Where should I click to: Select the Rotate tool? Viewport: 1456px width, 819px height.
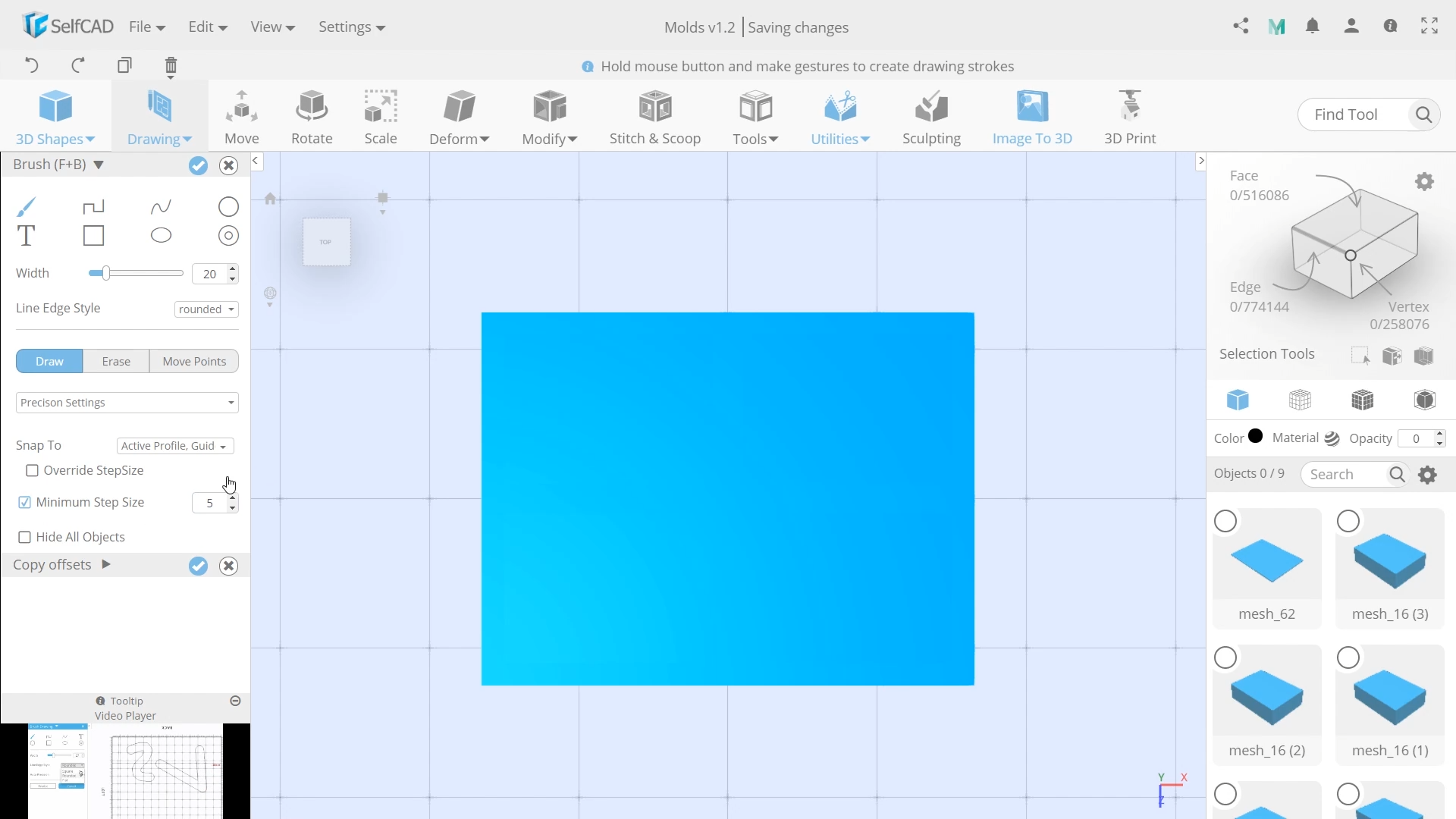(312, 117)
